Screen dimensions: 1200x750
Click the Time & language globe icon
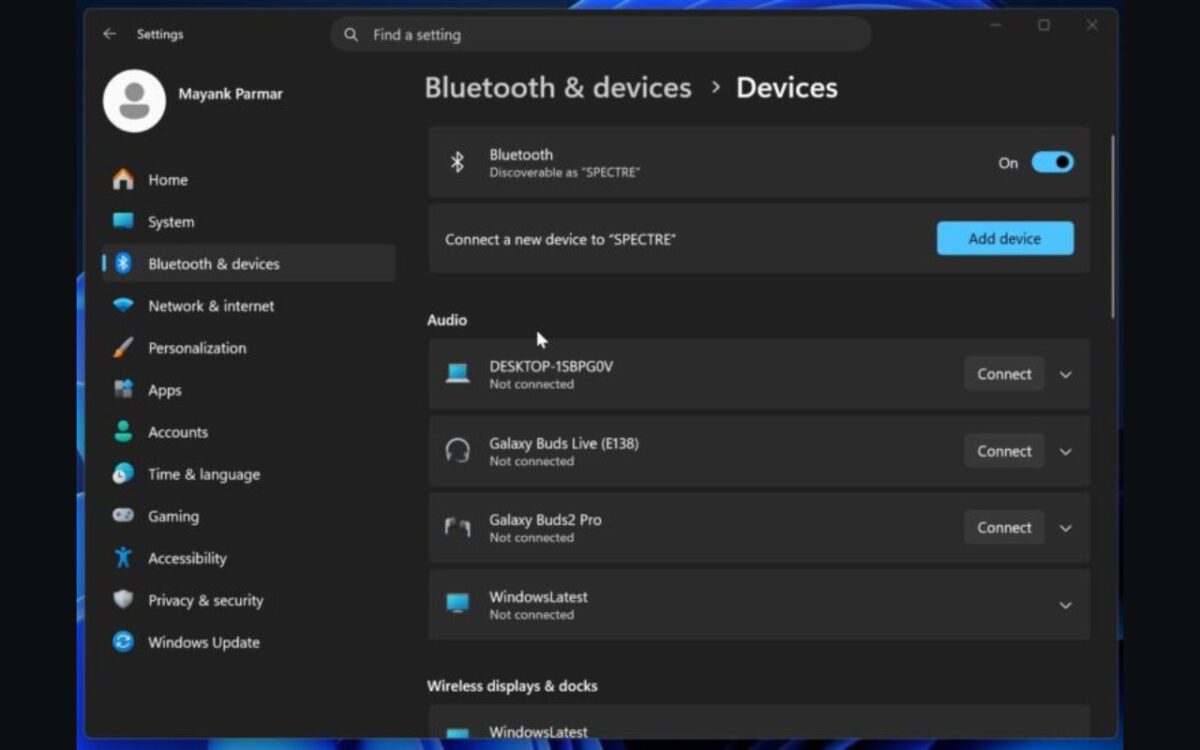[x=123, y=474]
